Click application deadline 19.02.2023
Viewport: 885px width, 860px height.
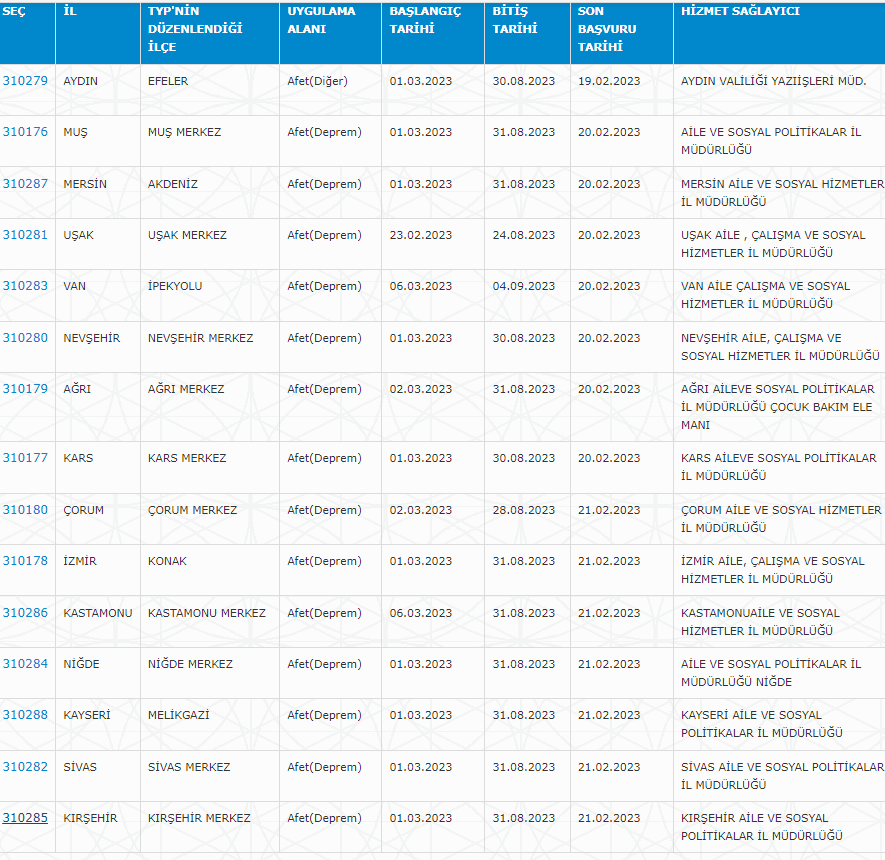(609, 81)
